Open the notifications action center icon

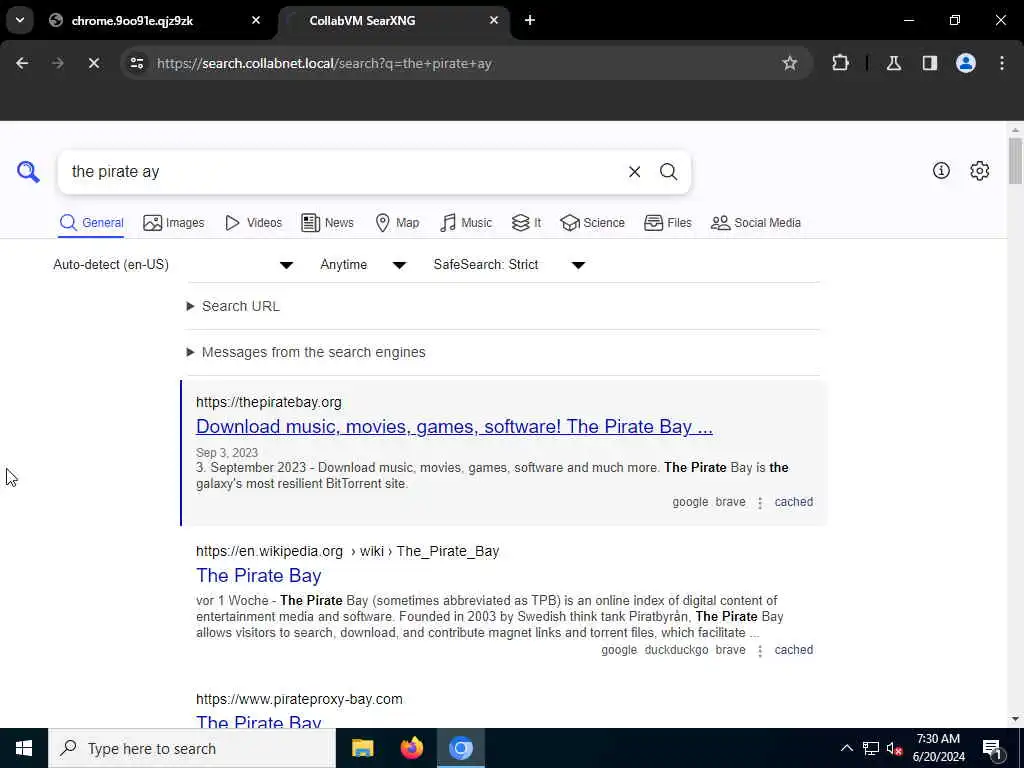(x=992, y=748)
